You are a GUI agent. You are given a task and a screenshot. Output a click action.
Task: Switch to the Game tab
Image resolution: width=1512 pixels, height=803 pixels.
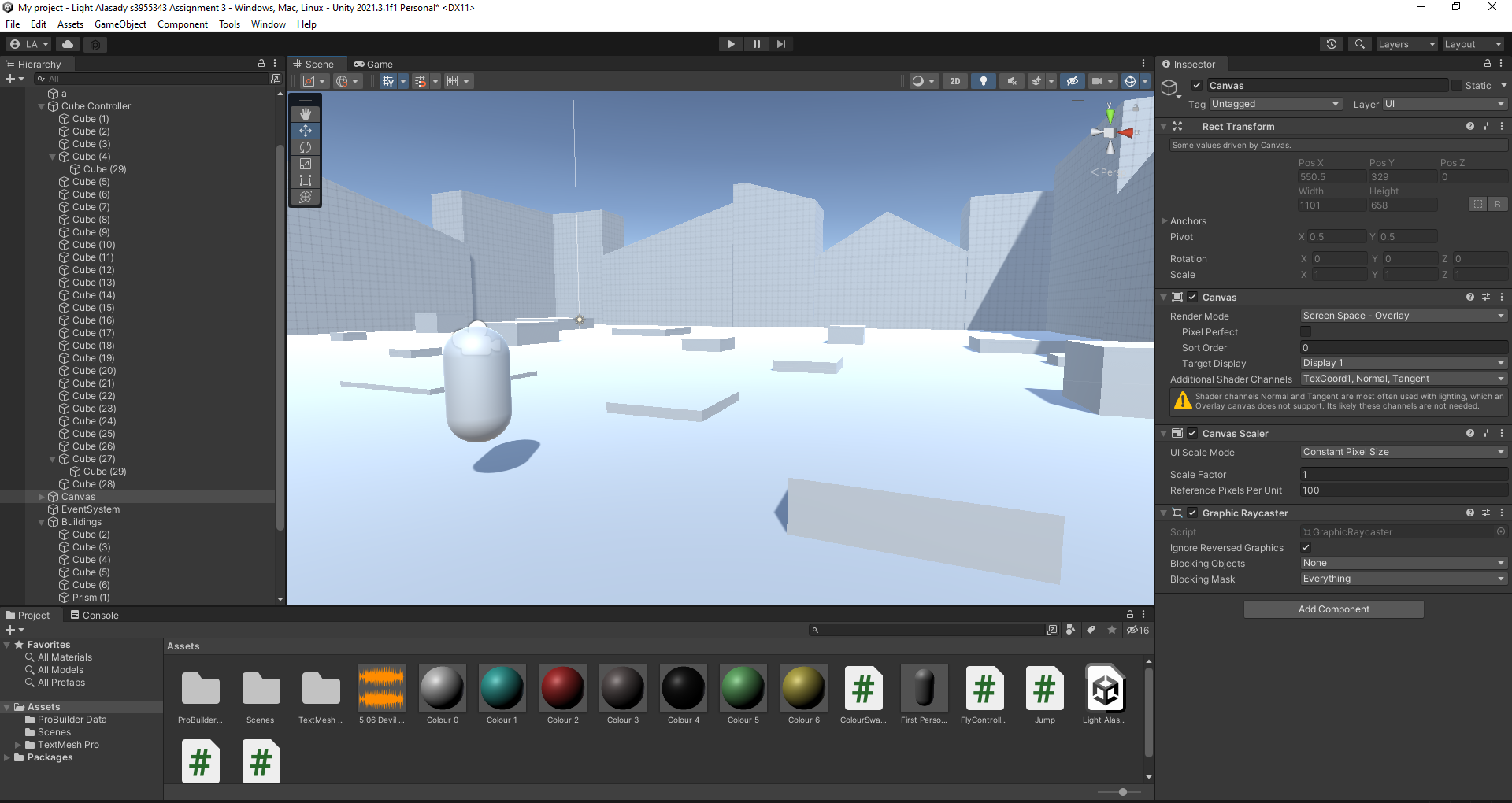tap(373, 64)
